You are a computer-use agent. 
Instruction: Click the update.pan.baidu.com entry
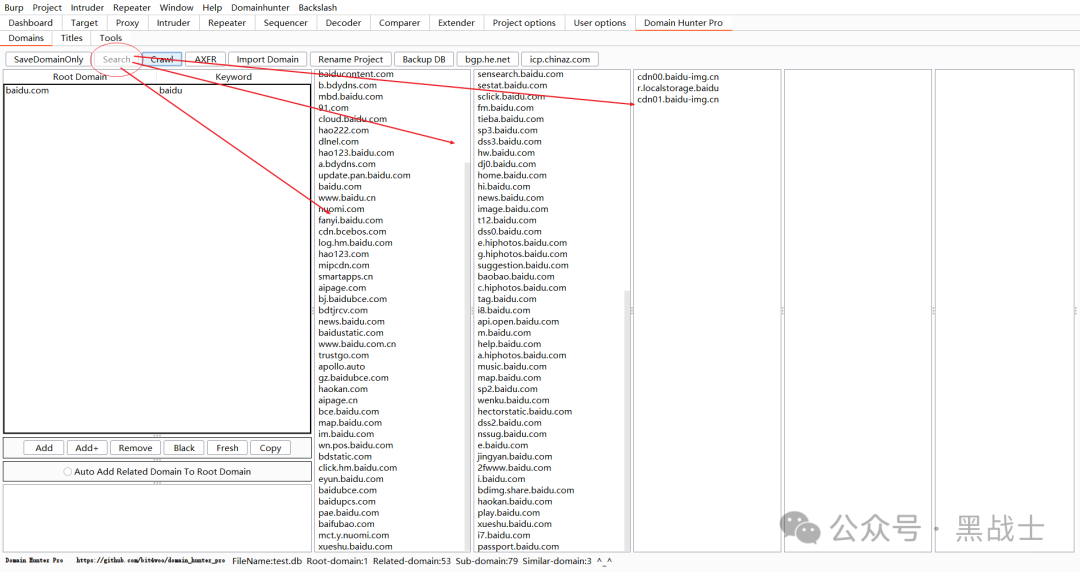tap(364, 175)
